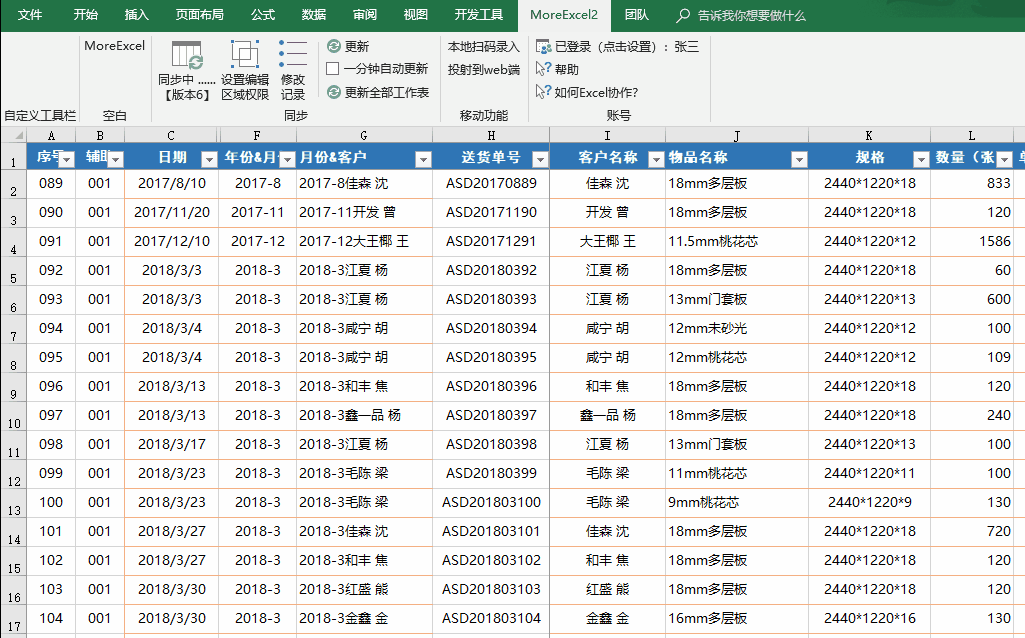Open filter dropdown for 辅助 column

click(x=115, y=159)
